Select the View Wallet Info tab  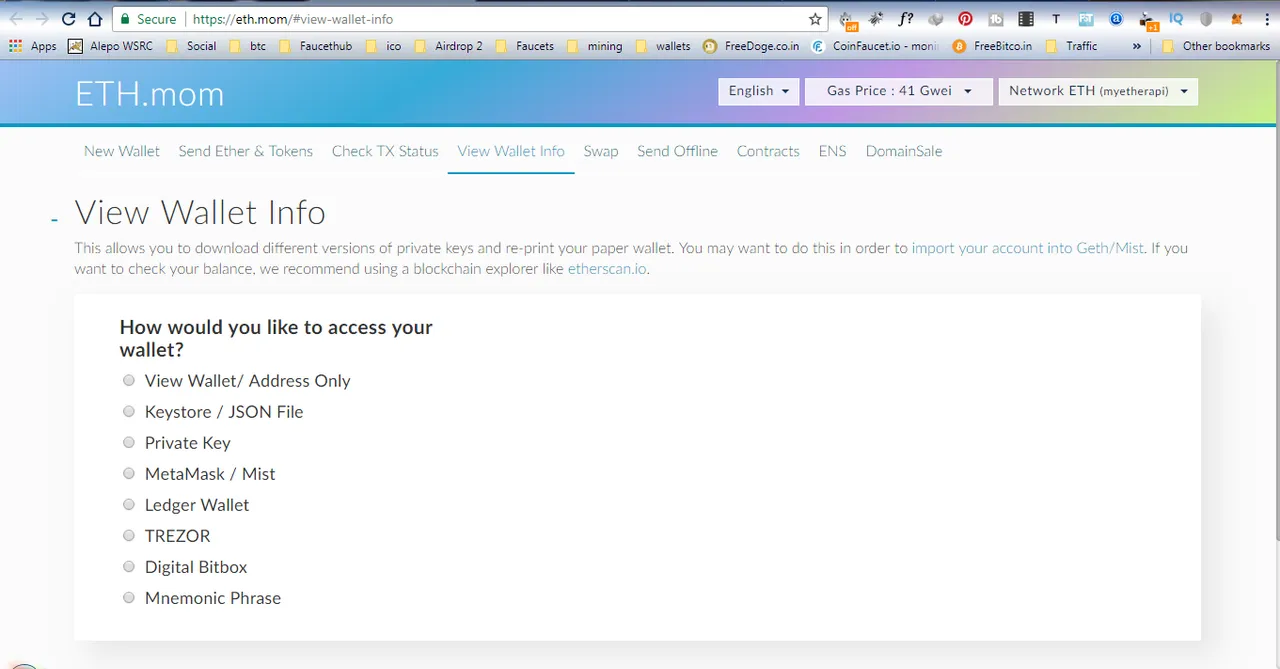pyautogui.click(x=511, y=151)
